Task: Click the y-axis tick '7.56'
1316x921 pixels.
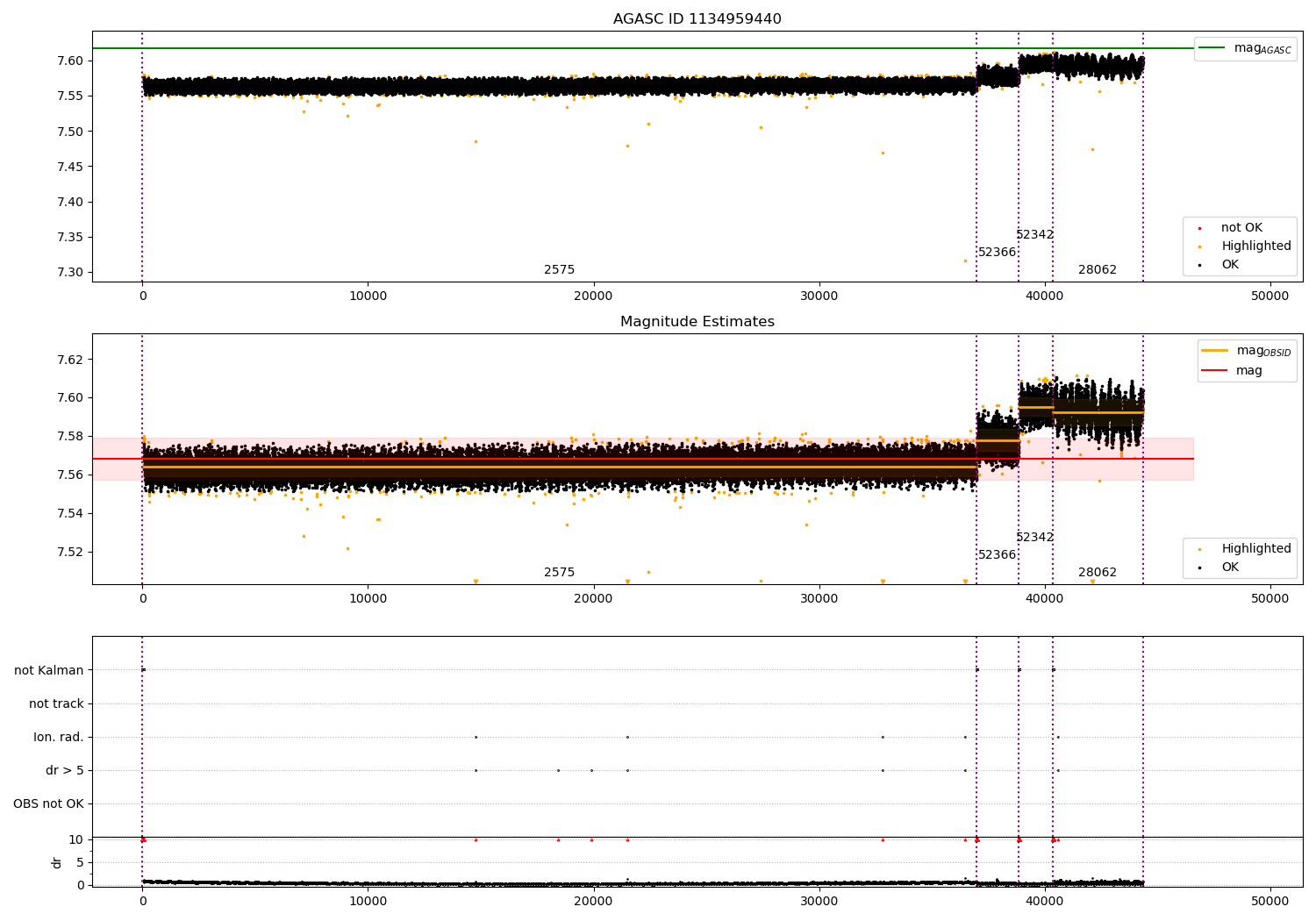Action: tap(70, 475)
